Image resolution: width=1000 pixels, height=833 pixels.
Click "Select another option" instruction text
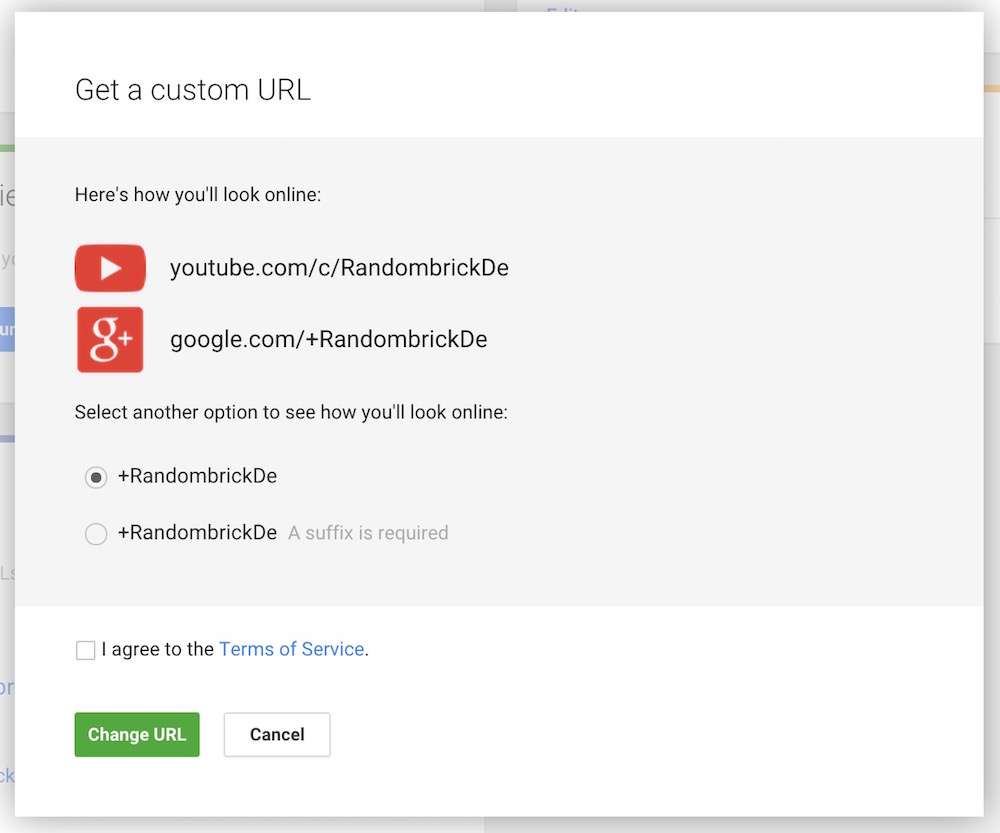point(291,412)
